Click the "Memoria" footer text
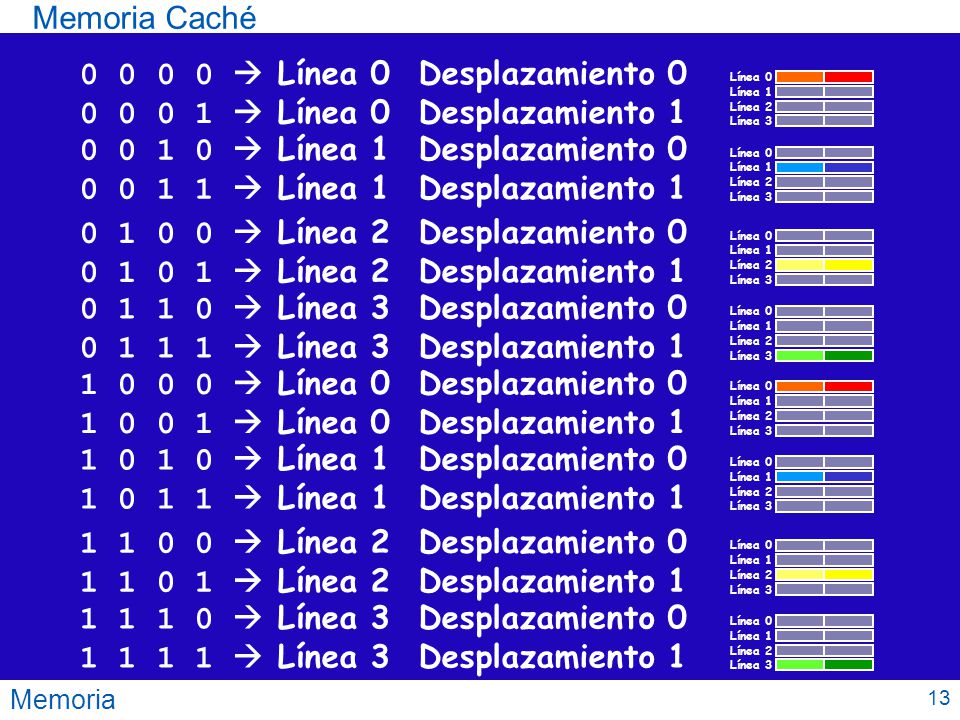The height and width of the screenshot is (720, 960). click(62, 699)
